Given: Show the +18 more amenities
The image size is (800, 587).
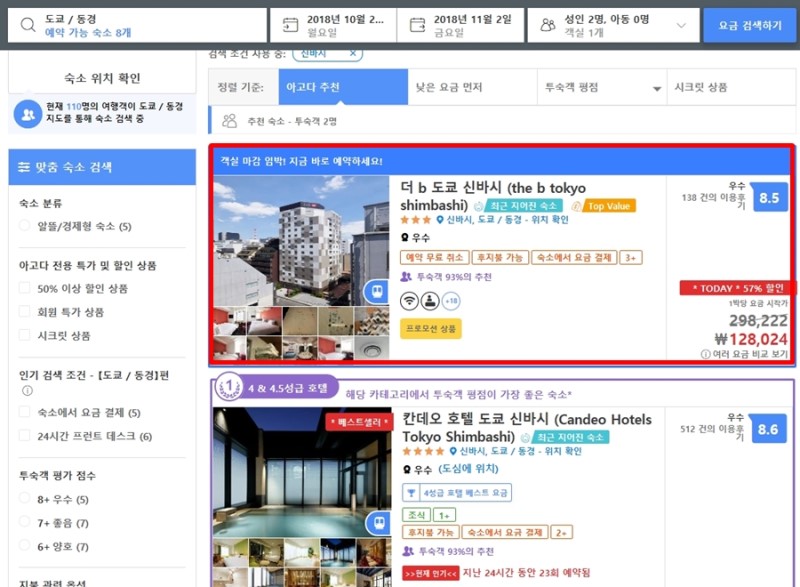Looking at the screenshot, I should click(451, 301).
